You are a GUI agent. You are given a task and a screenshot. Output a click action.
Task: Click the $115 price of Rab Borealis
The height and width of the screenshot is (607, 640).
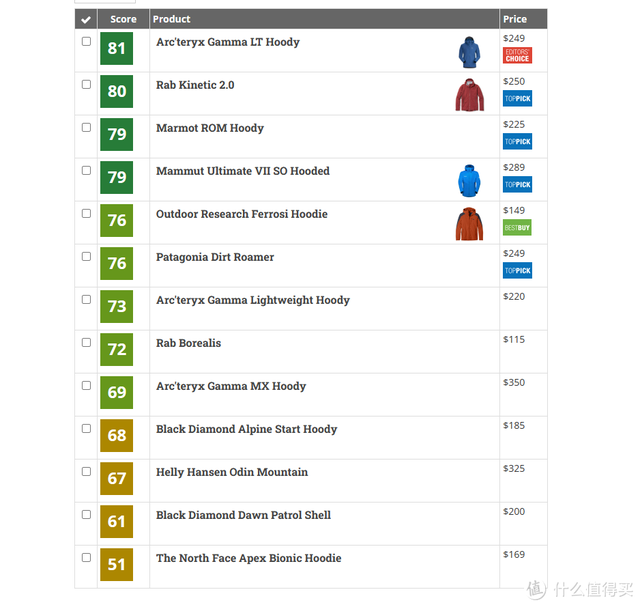click(x=514, y=340)
